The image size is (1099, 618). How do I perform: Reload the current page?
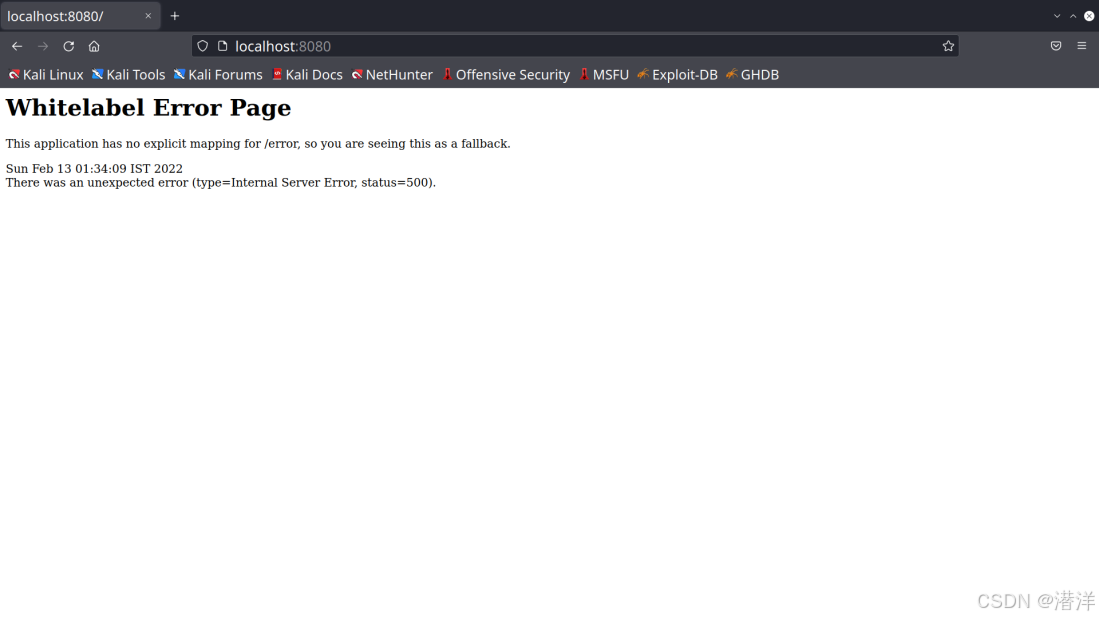pyautogui.click(x=69, y=46)
